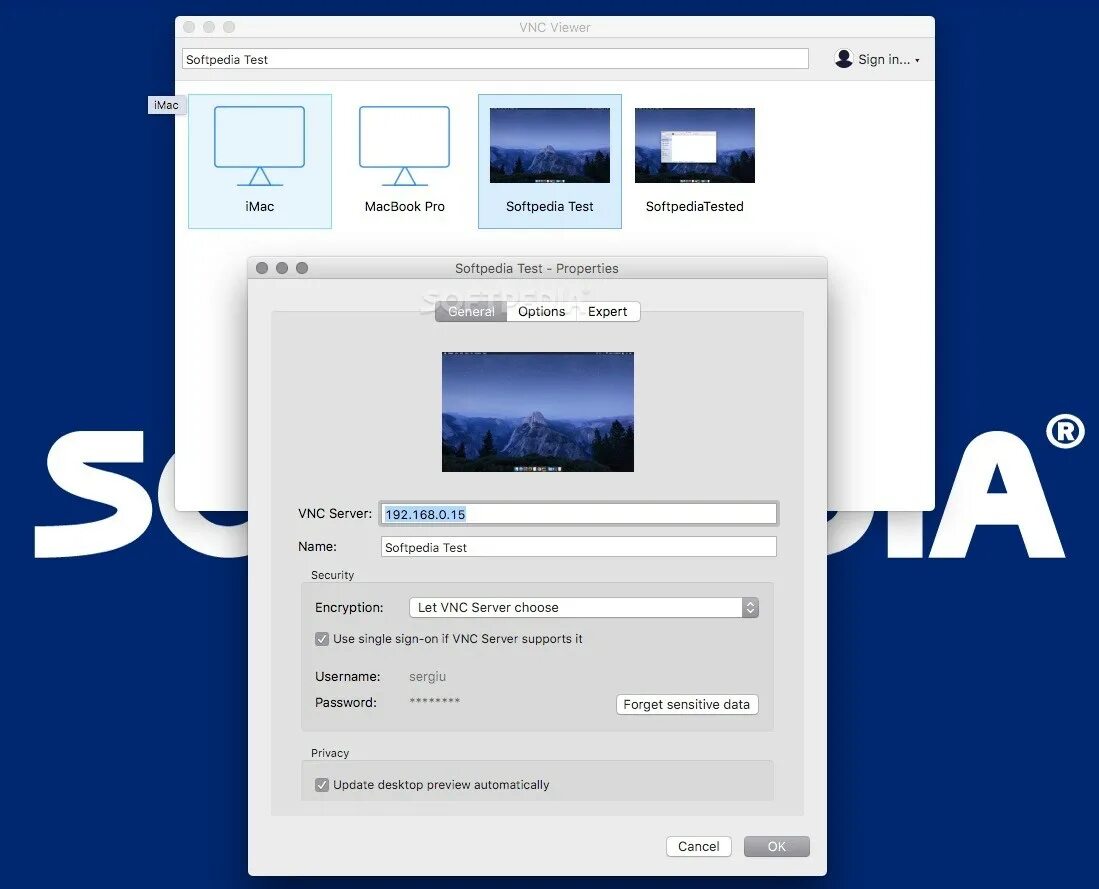The height and width of the screenshot is (889, 1099).
Task: Click Forget sensitive data button
Action: 687,704
